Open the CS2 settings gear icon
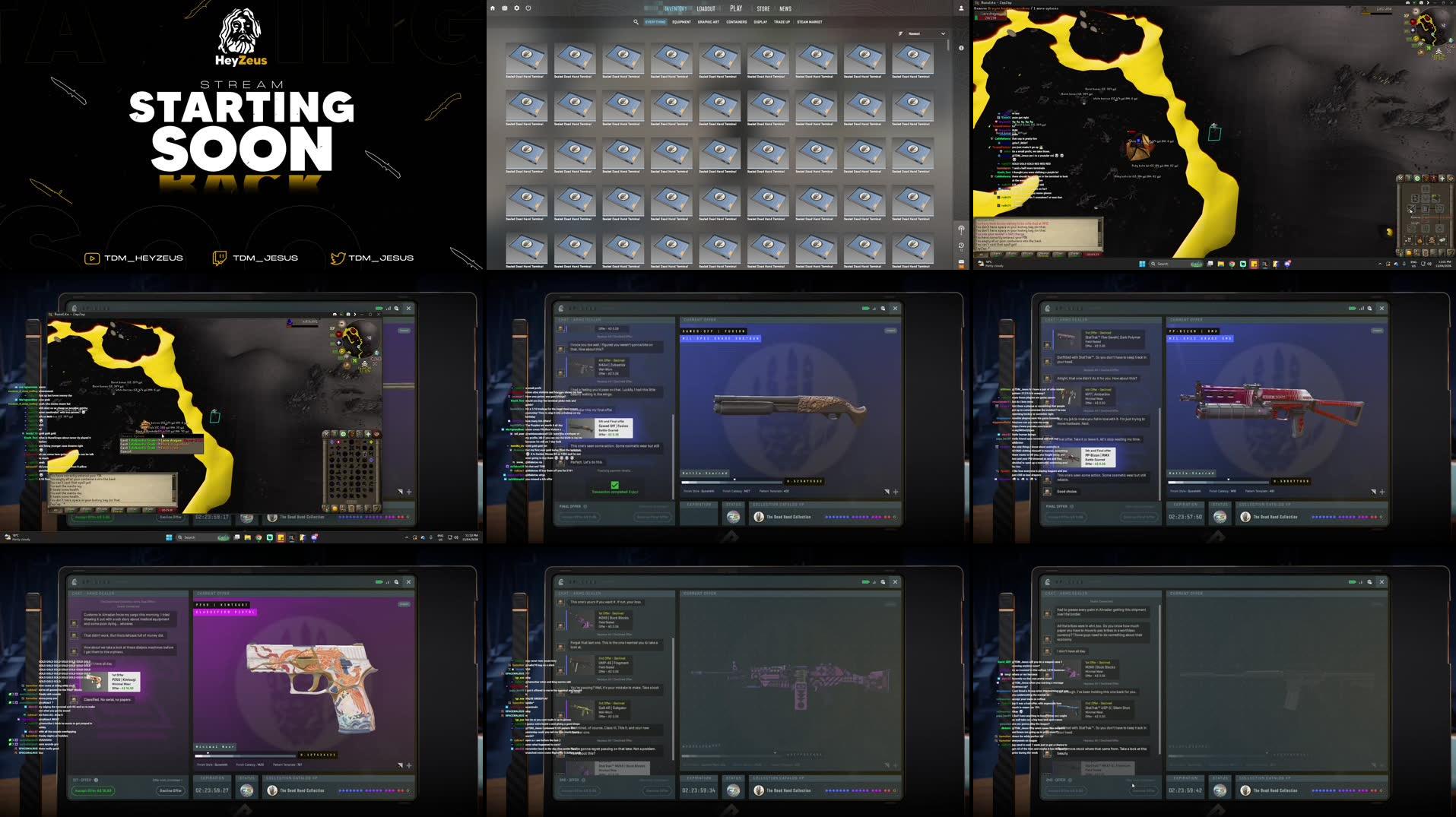The height and width of the screenshot is (817, 1456). click(x=517, y=8)
